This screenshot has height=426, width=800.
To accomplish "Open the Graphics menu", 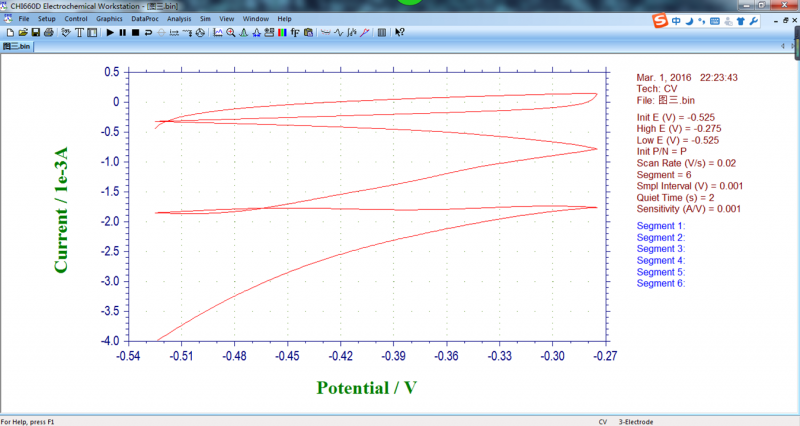I will point(109,19).
